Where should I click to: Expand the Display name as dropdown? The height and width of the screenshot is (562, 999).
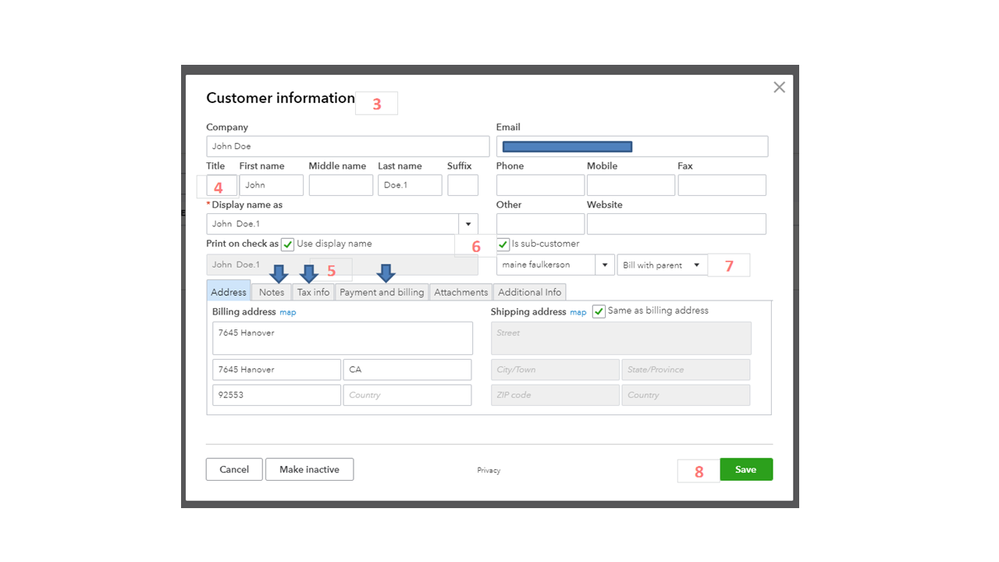click(468, 224)
